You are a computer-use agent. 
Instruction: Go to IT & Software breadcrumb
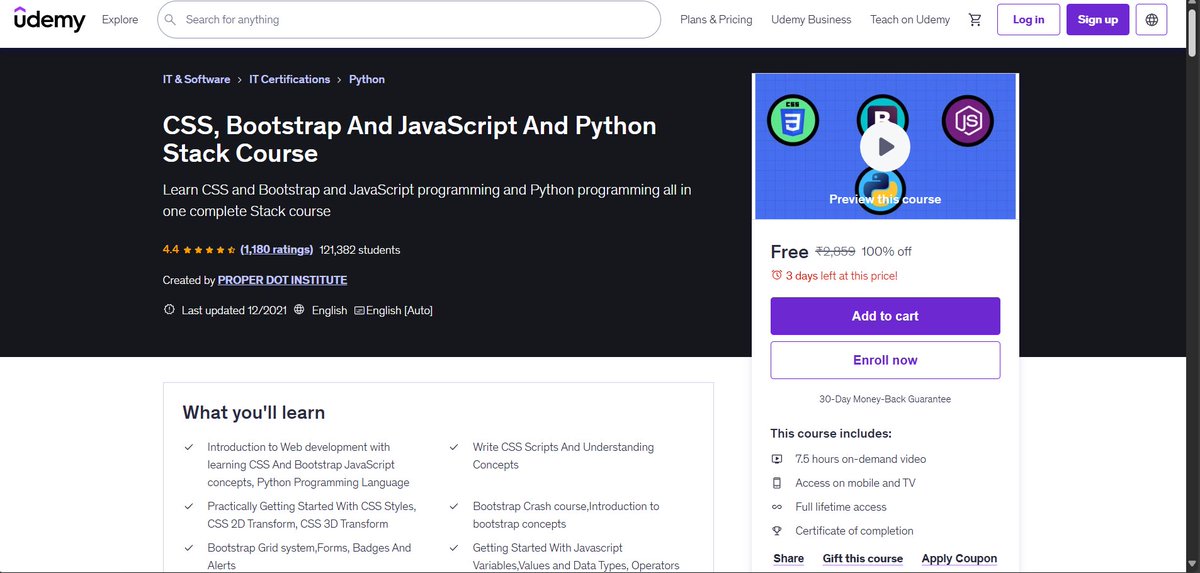(x=196, y=79)
